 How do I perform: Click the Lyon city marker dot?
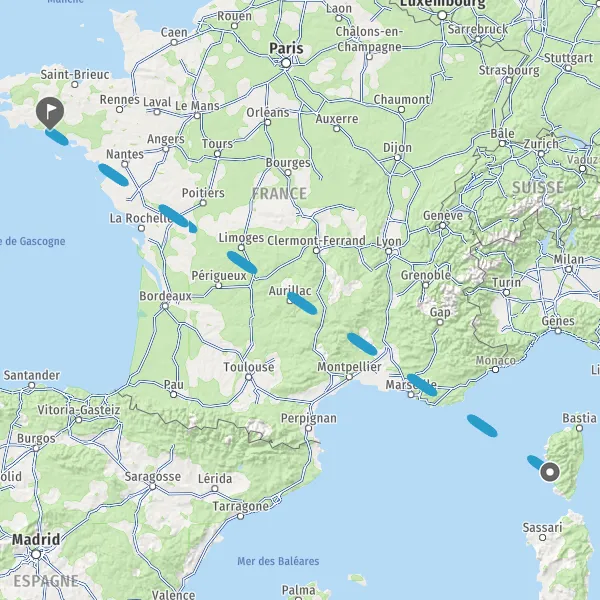pyautogui.click(x=389, y=251)
